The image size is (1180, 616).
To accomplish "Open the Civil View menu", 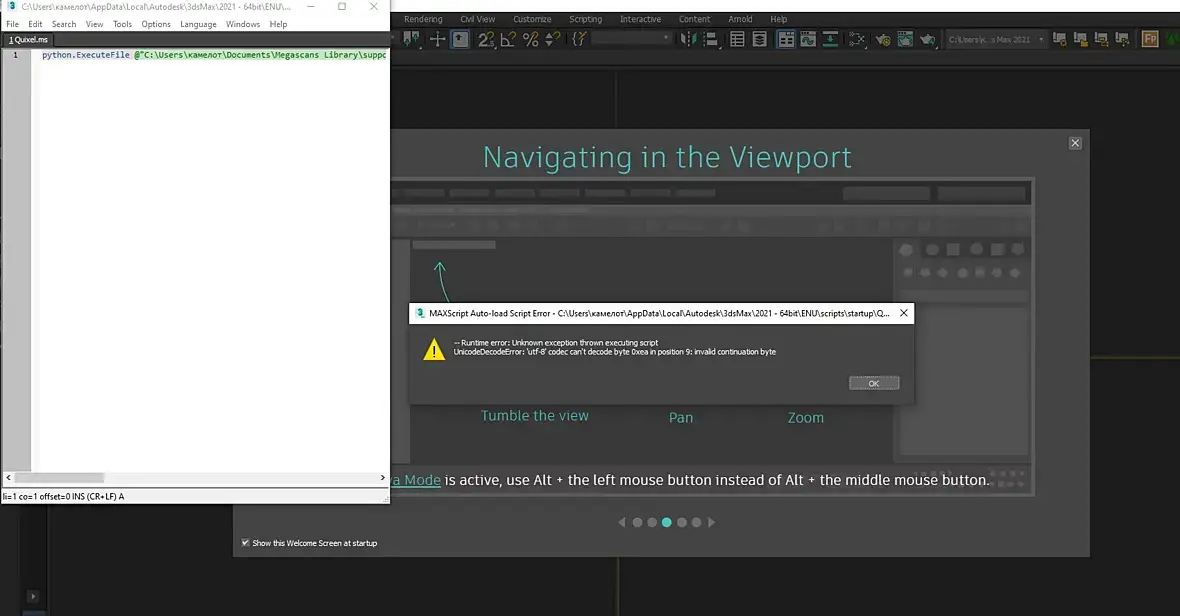I will [478, 19].
